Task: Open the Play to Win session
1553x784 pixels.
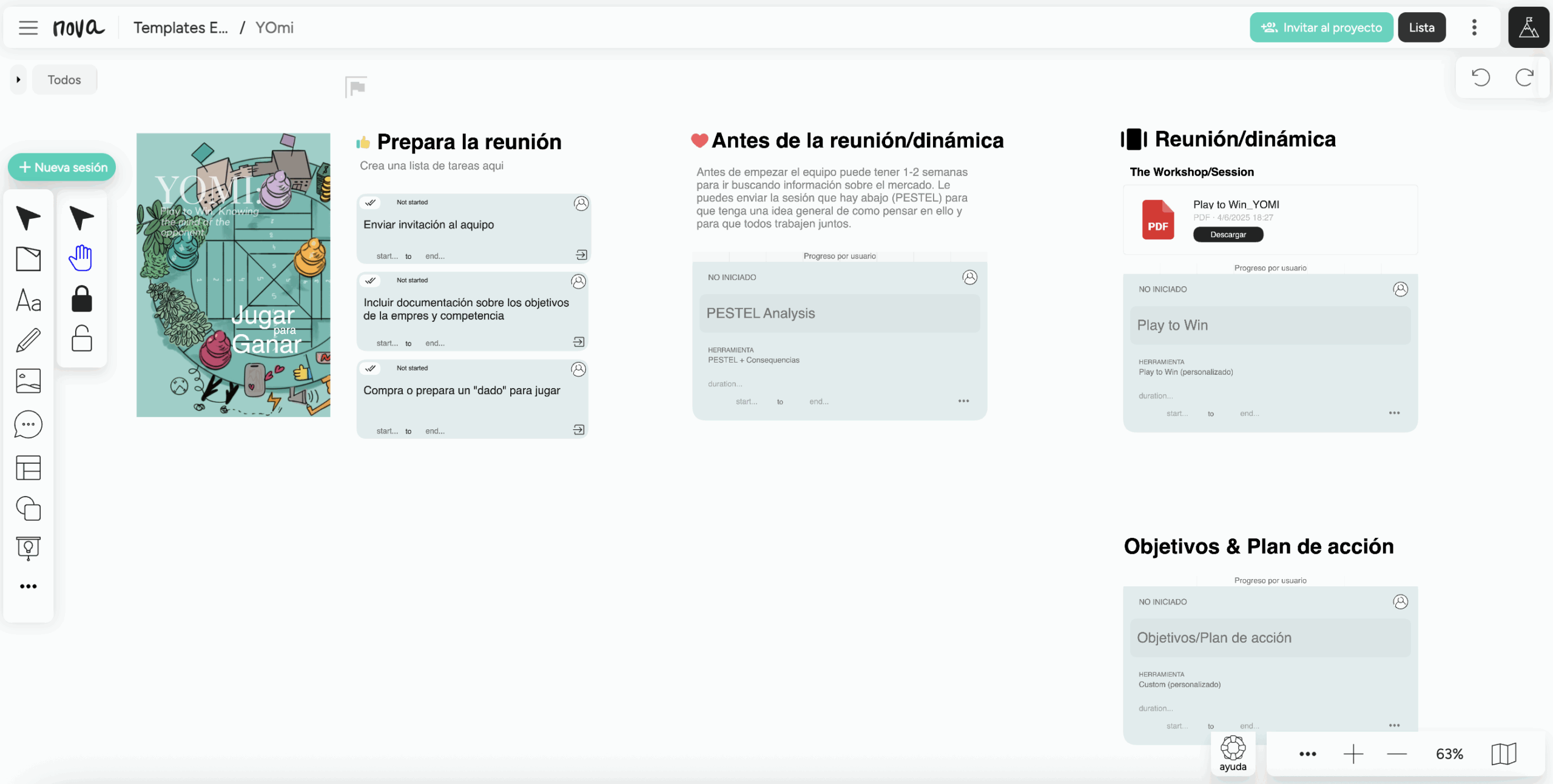Action: (1270, 326)
